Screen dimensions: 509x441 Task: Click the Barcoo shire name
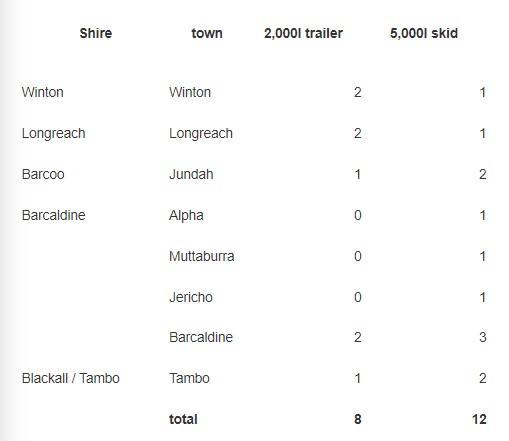point(43,174)
